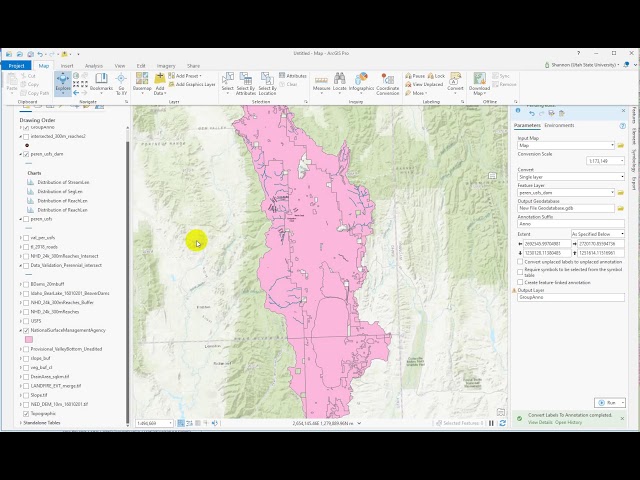Switch to the Environments tab
Image resolution: width=640 pixels, height=480 pixels.
click(559, 125)
